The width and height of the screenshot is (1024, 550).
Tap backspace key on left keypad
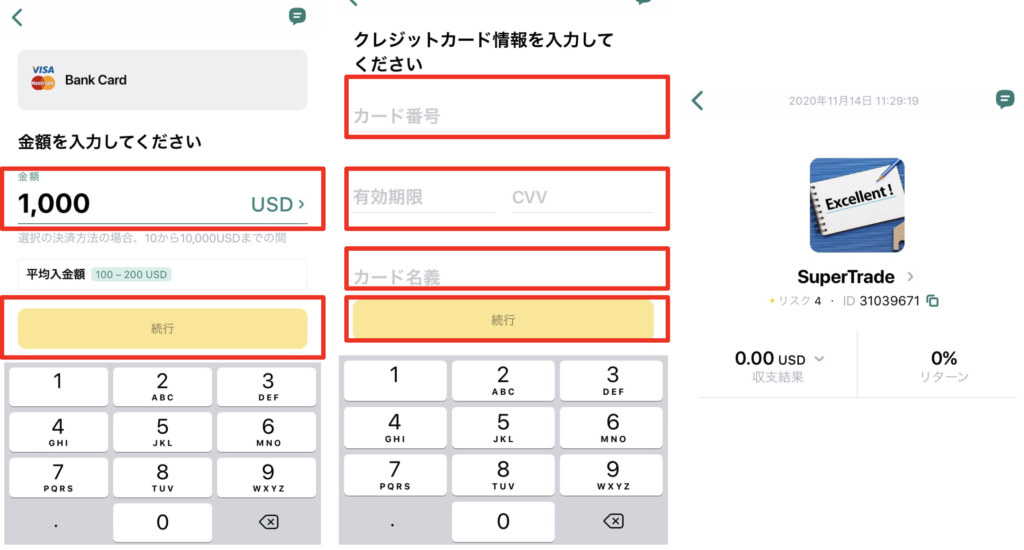click(x=268, y=522)
